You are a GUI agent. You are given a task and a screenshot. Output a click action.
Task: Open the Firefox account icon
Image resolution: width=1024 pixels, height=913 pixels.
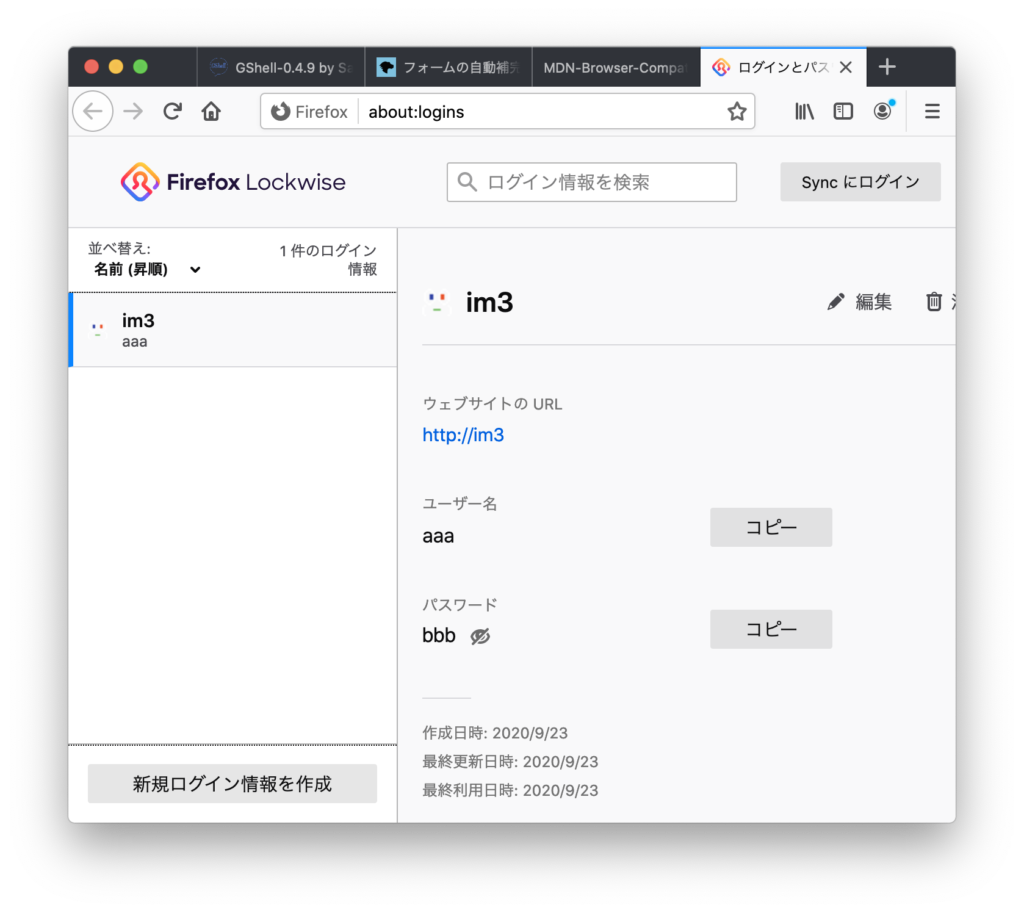tap(882, 111)
